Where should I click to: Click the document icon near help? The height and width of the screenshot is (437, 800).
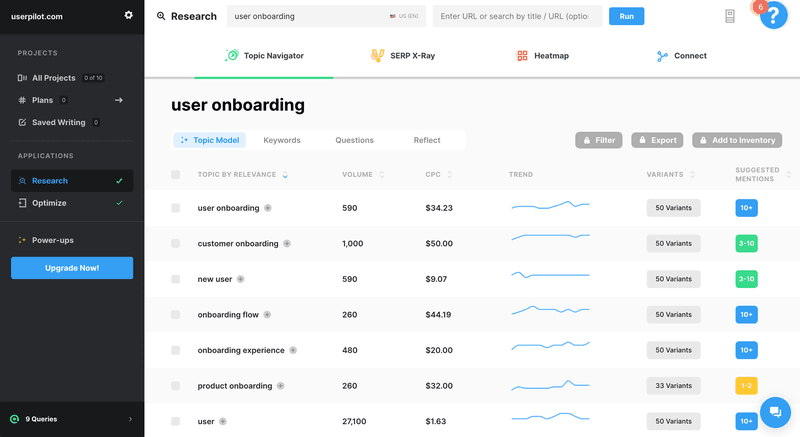[730, 16]
